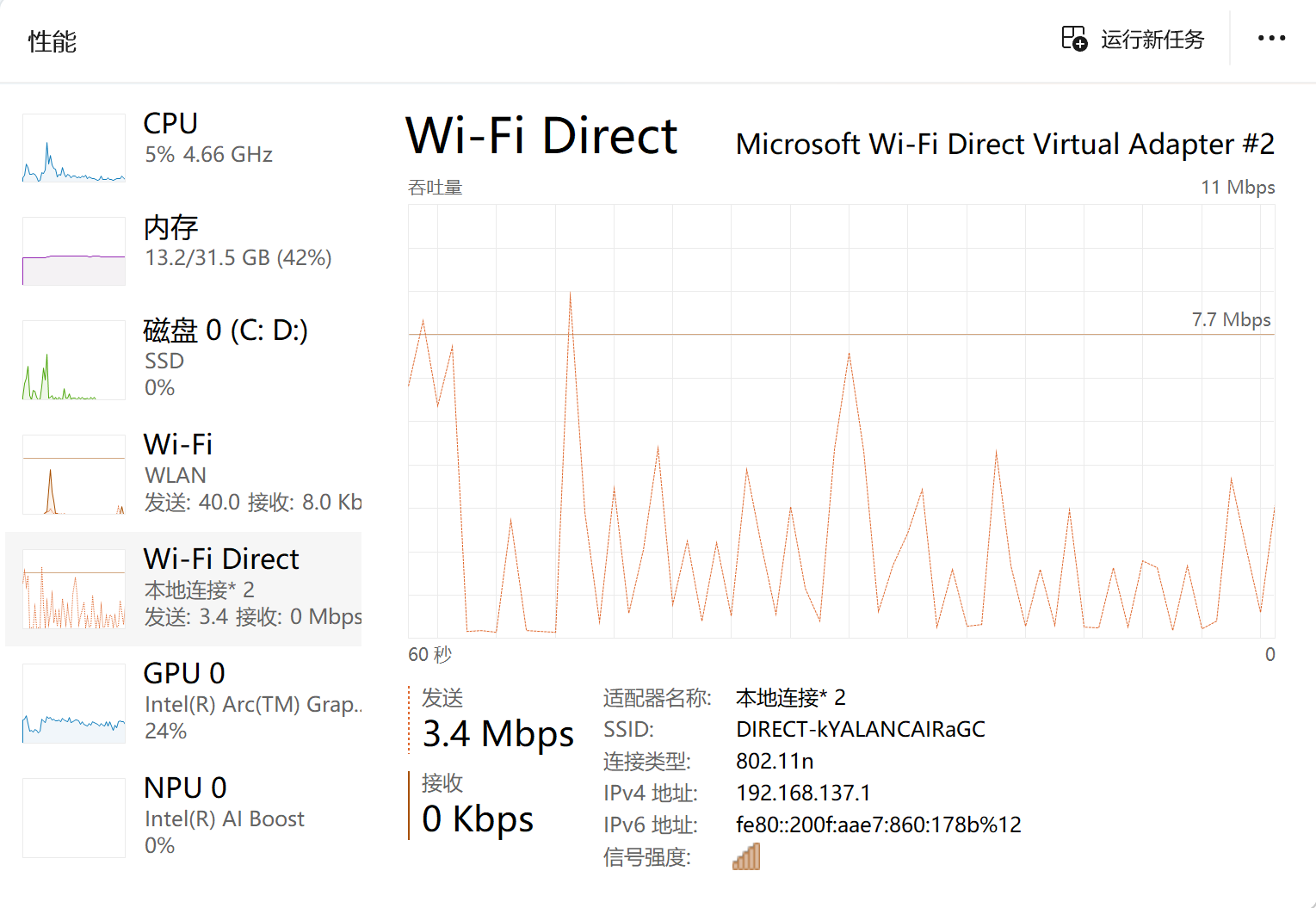
Task: Click the Wi-Fi Direct throughput graph area
Action: click(x=841, y=421)
